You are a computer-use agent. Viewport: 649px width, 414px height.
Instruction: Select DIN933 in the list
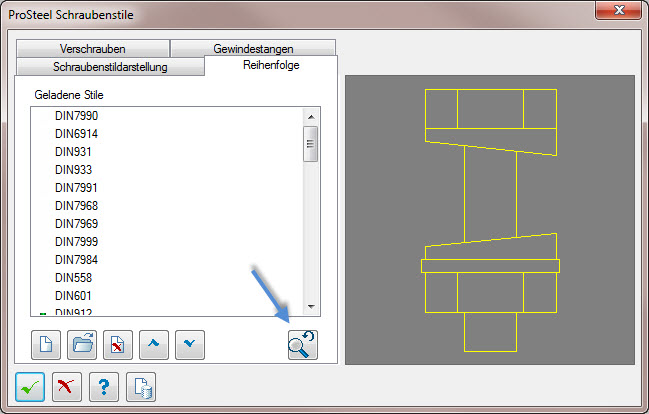click(73, 170)
